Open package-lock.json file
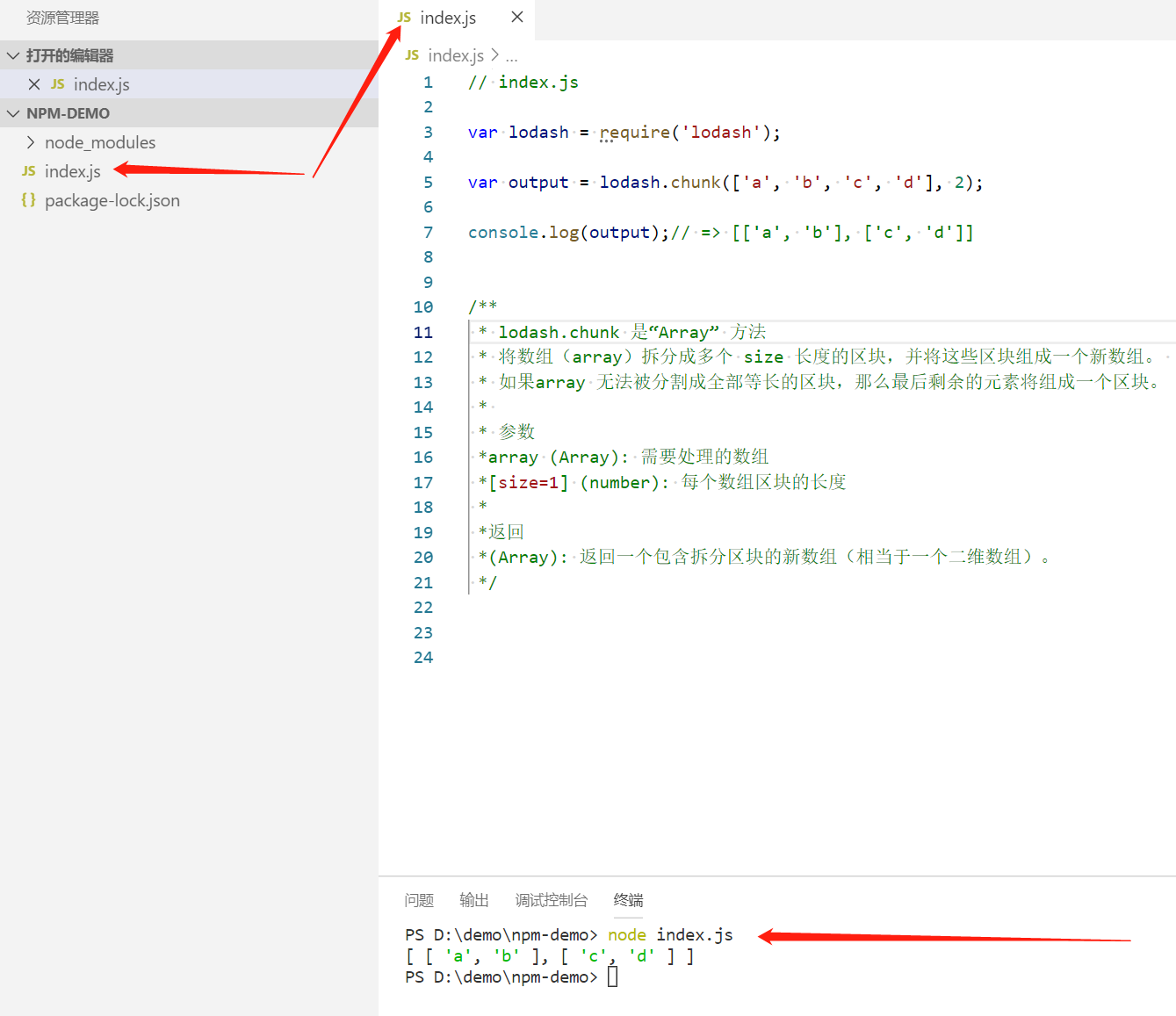 [x=112, y=200]
